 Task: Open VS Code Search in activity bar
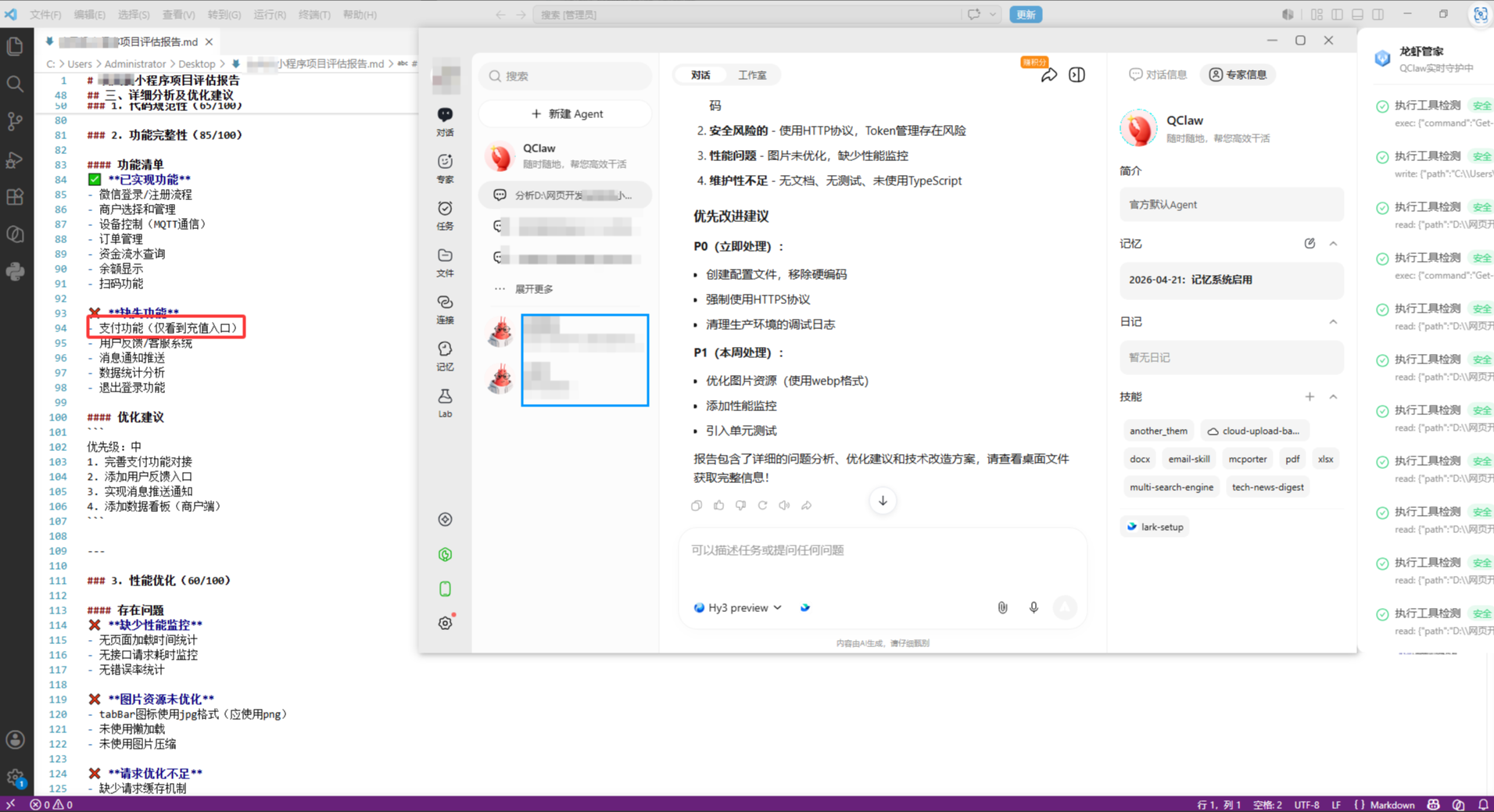click(15, 84)
